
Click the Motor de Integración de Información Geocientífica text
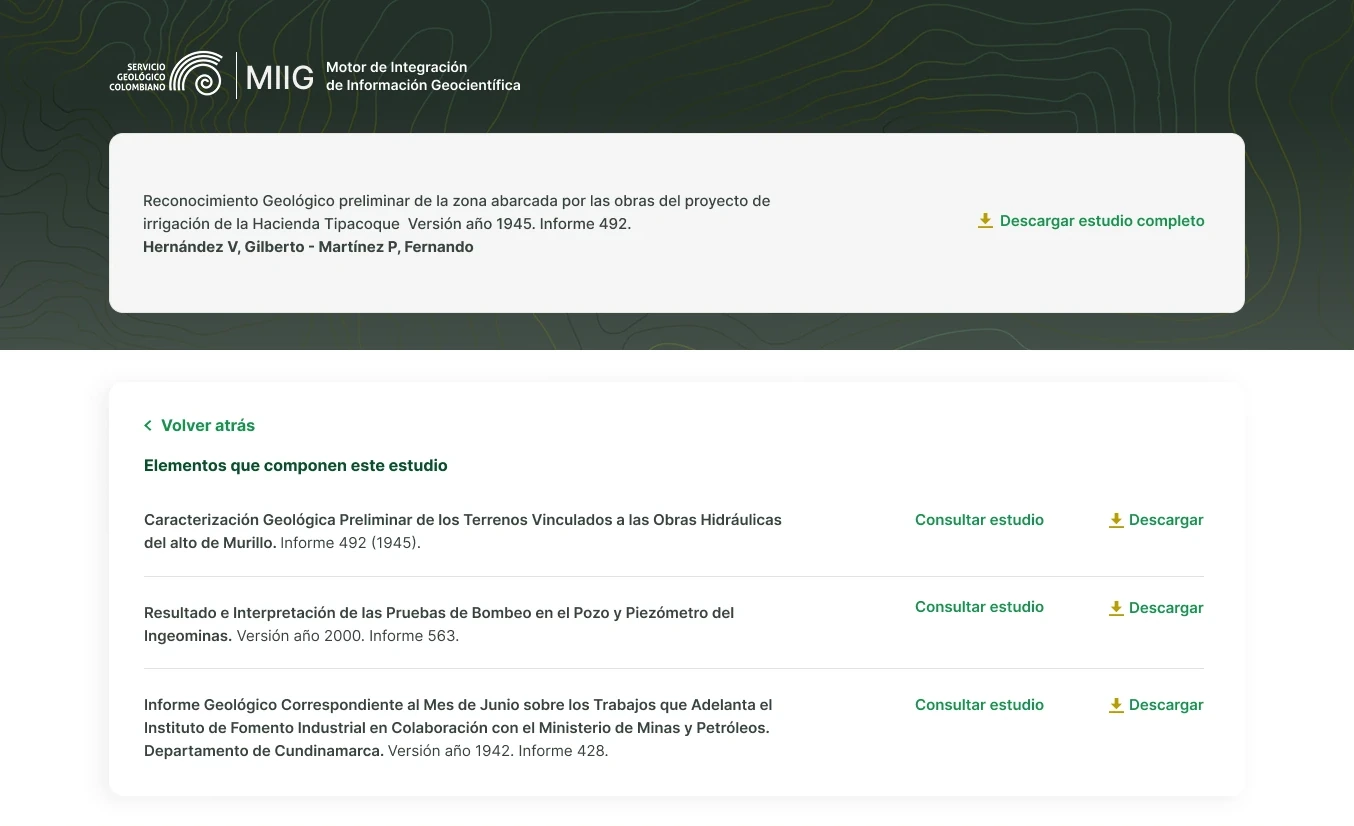coord(423,76)
